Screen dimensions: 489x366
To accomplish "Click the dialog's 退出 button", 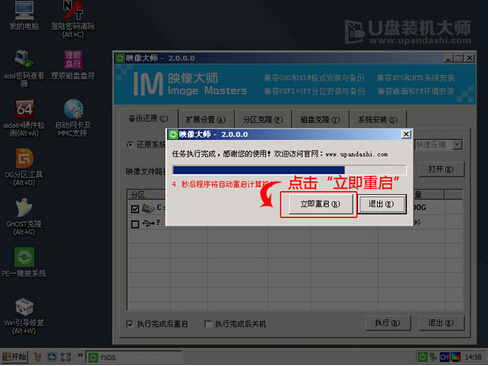I will pyautogui.click(x=381, y=204).
